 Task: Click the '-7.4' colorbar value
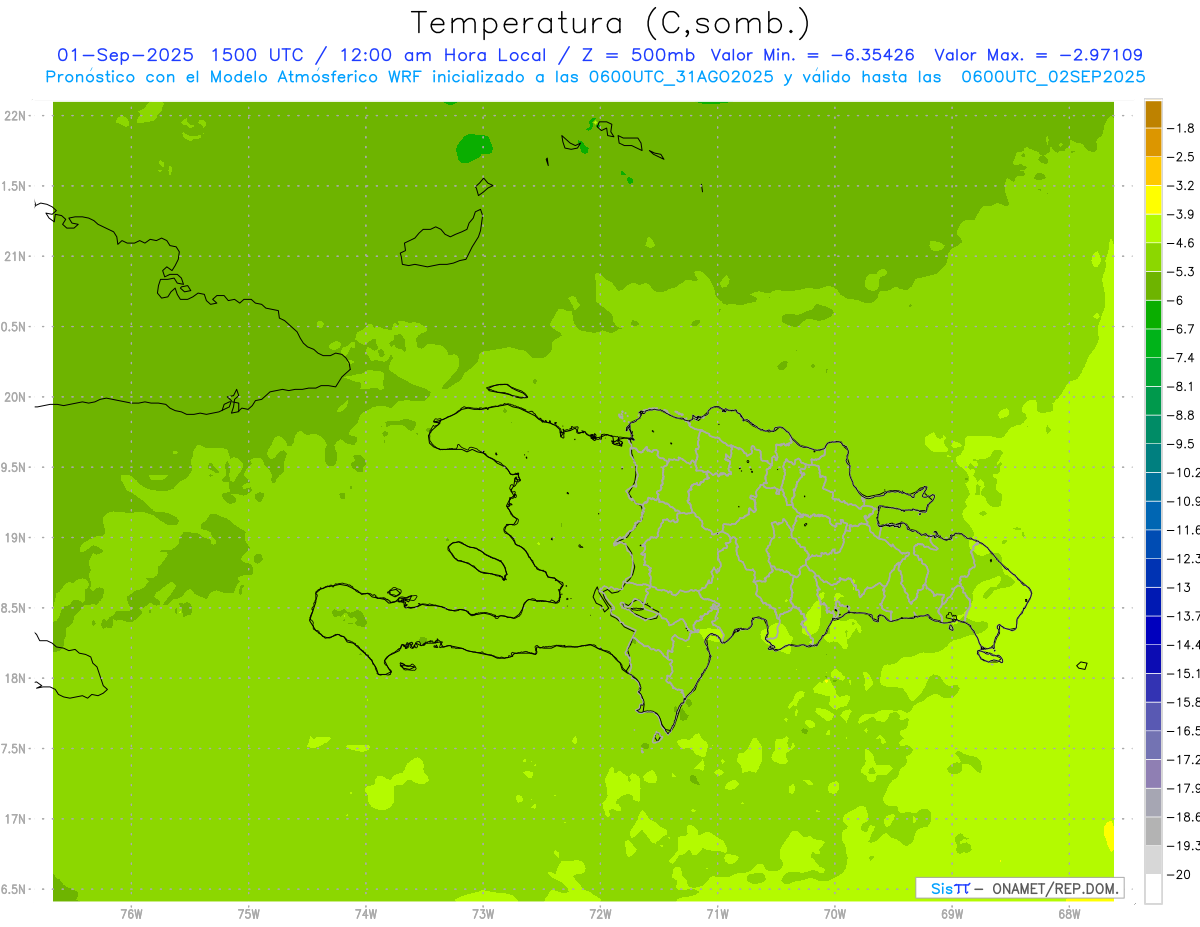1182,358
